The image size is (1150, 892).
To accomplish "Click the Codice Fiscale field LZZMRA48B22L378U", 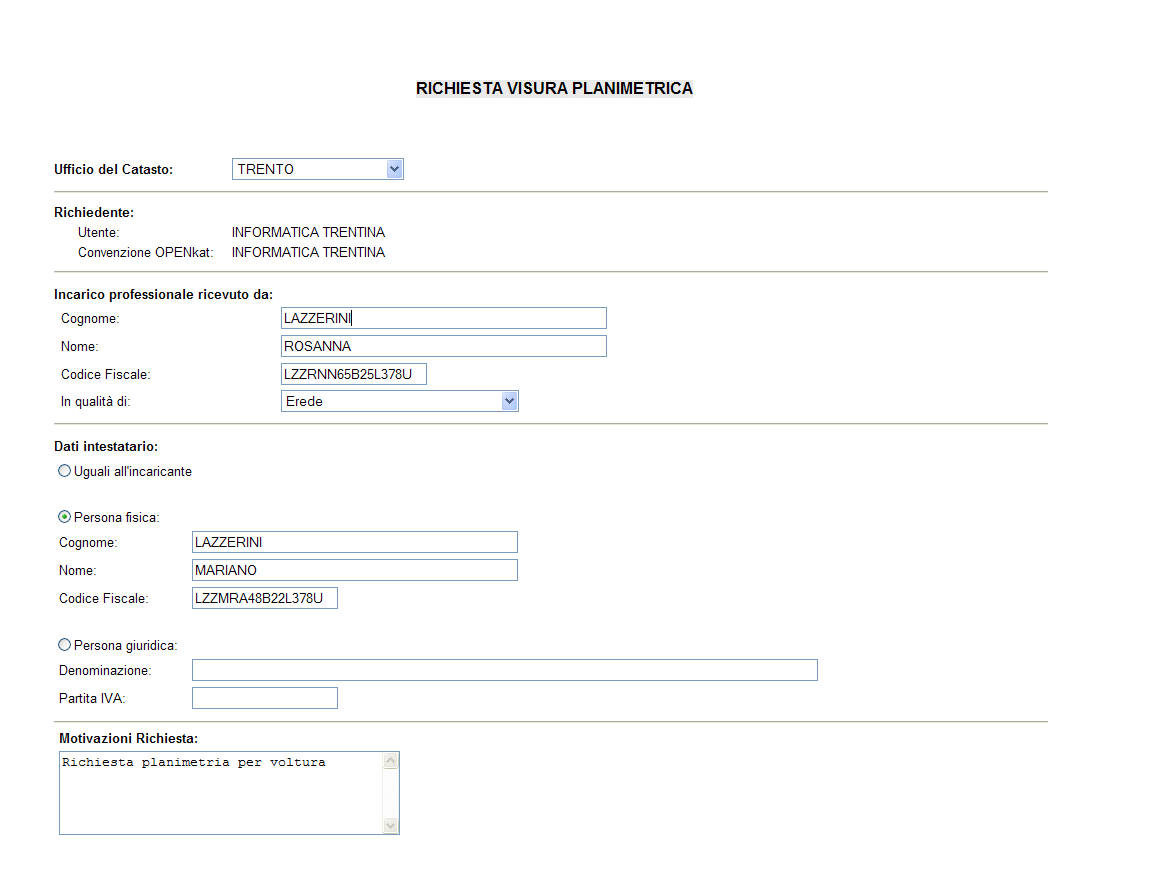I will pos(264,598).
